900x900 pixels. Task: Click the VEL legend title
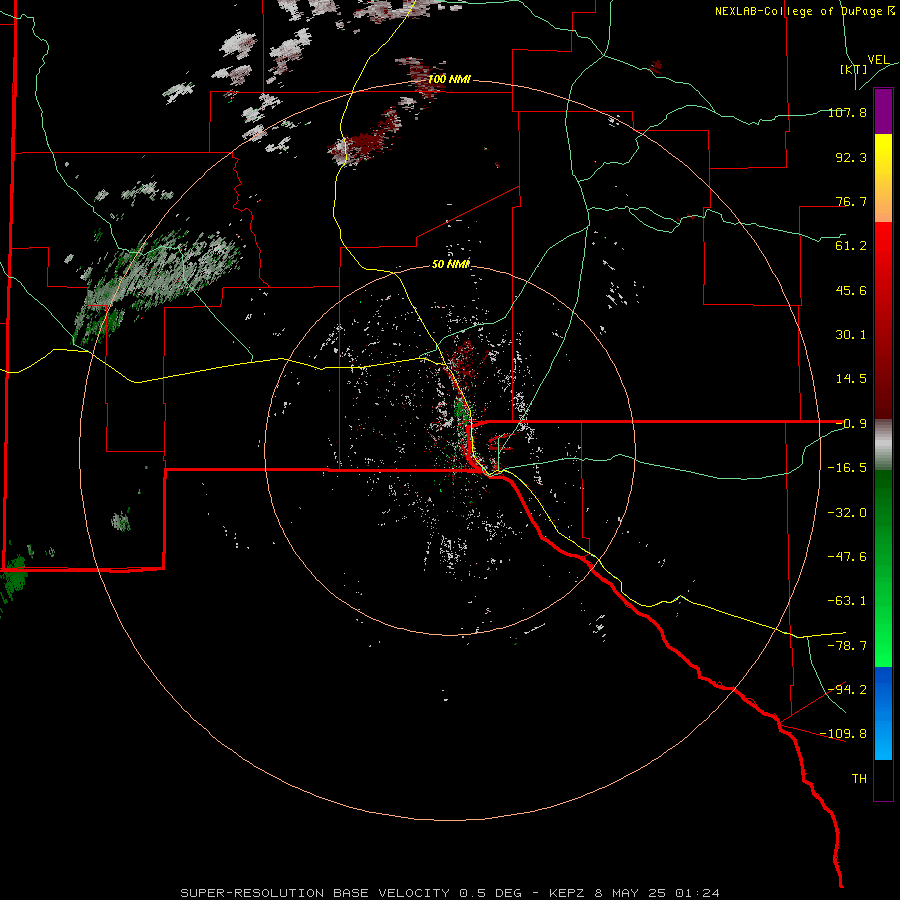coord(878,60)
